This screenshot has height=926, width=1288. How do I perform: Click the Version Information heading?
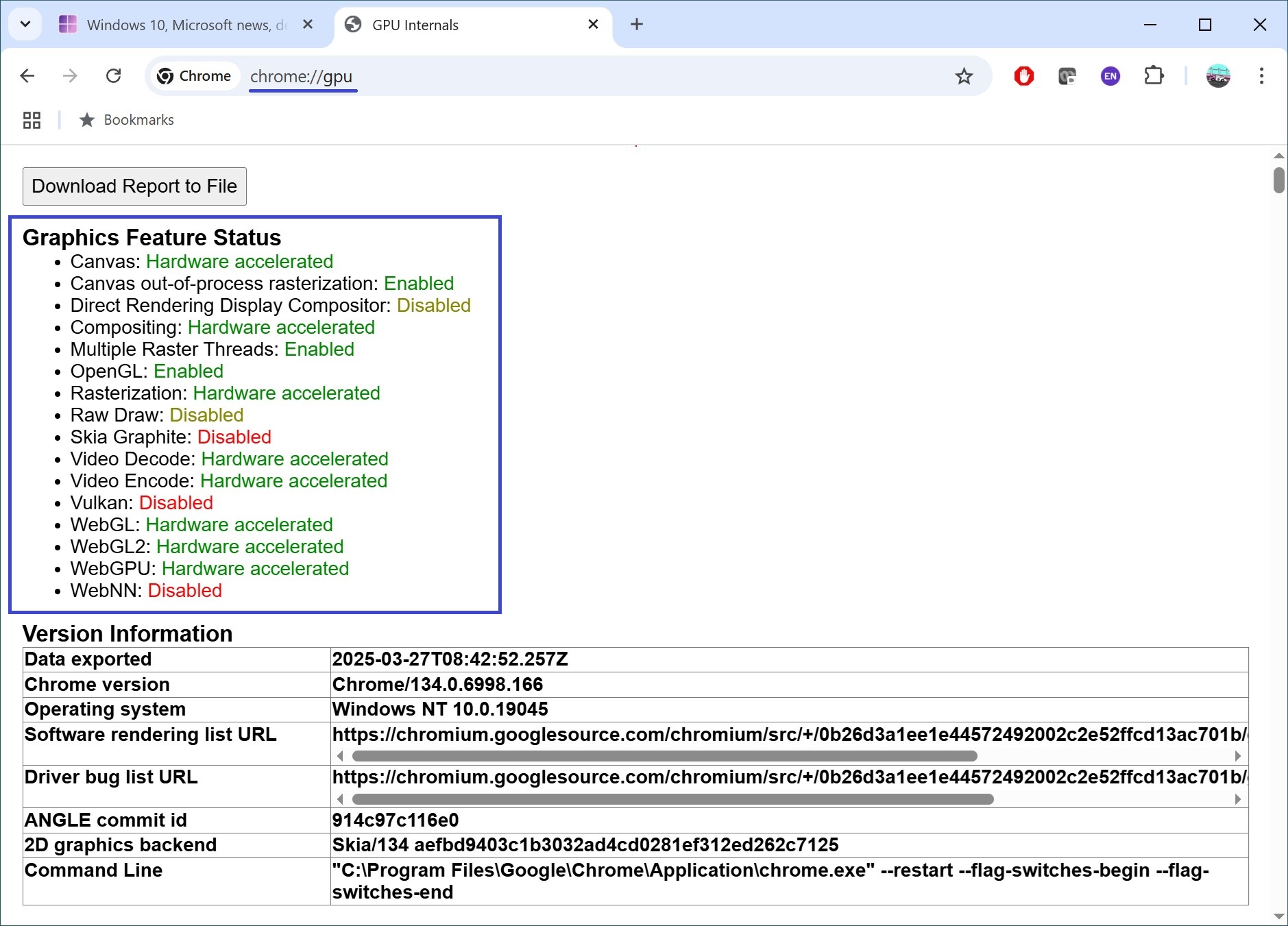tap(127, 634)
